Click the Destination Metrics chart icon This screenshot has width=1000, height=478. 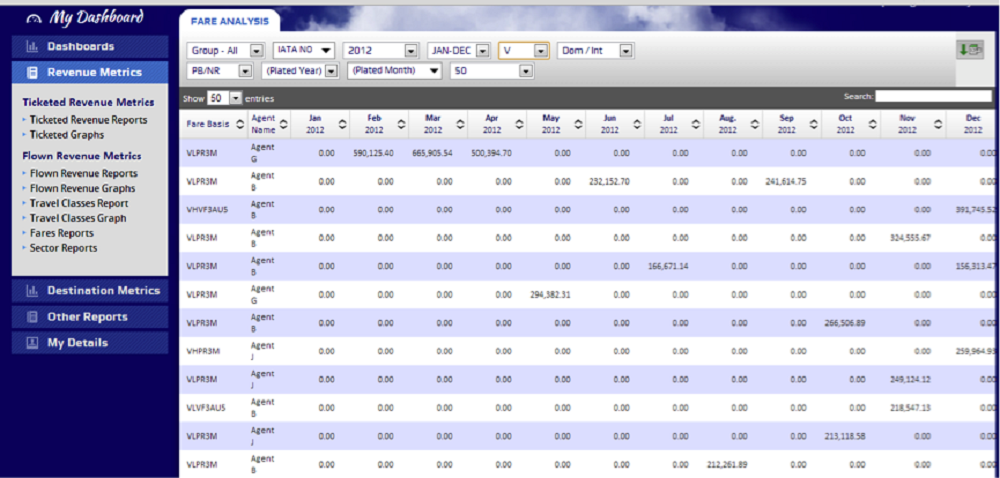[x=32, y=291]
